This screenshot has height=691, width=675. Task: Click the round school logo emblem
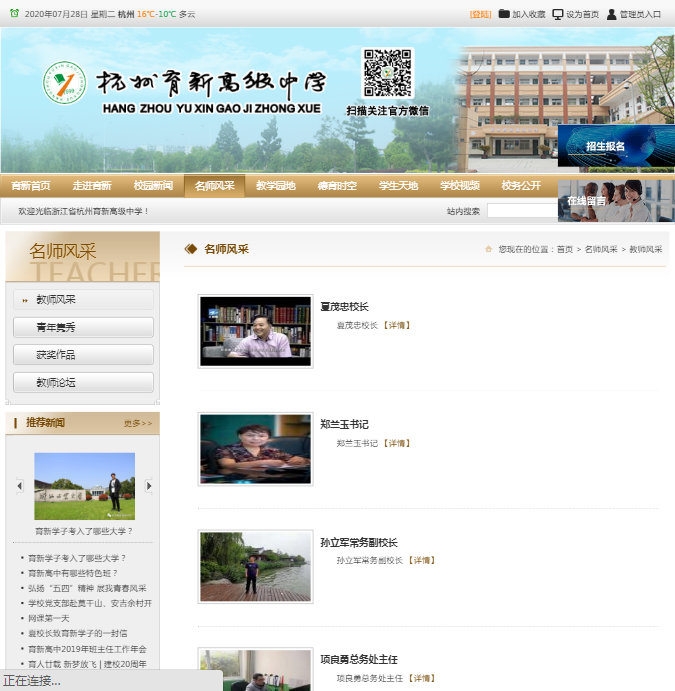coord(64,82)
